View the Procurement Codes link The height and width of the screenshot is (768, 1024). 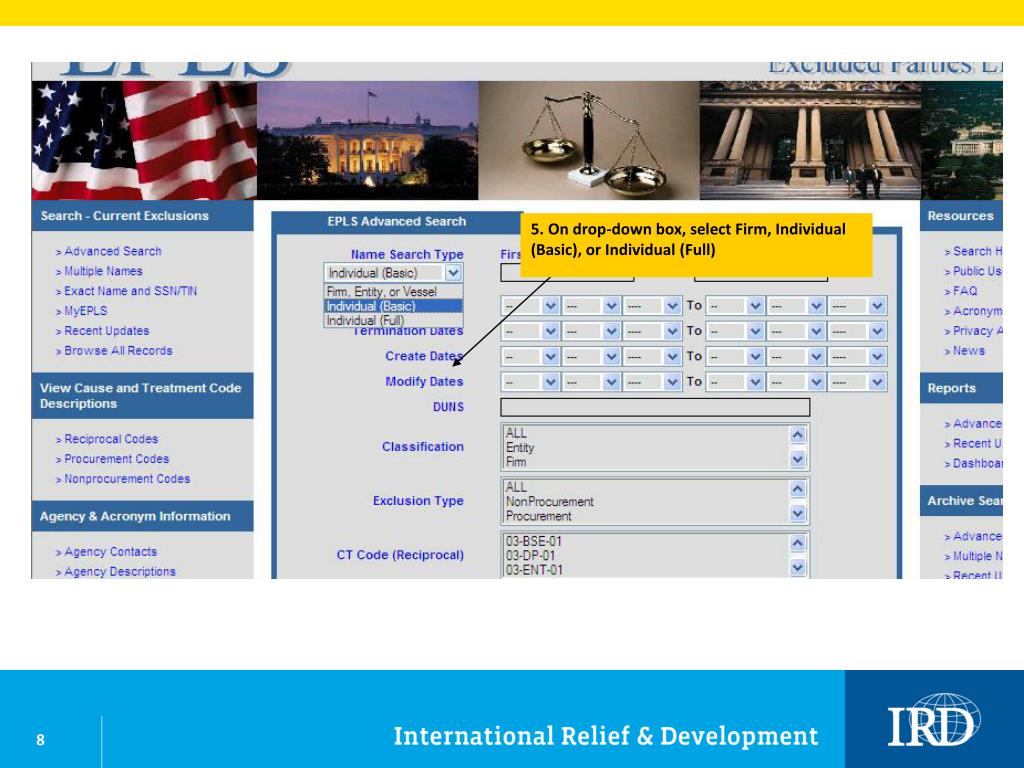click(x=116, y=459)
